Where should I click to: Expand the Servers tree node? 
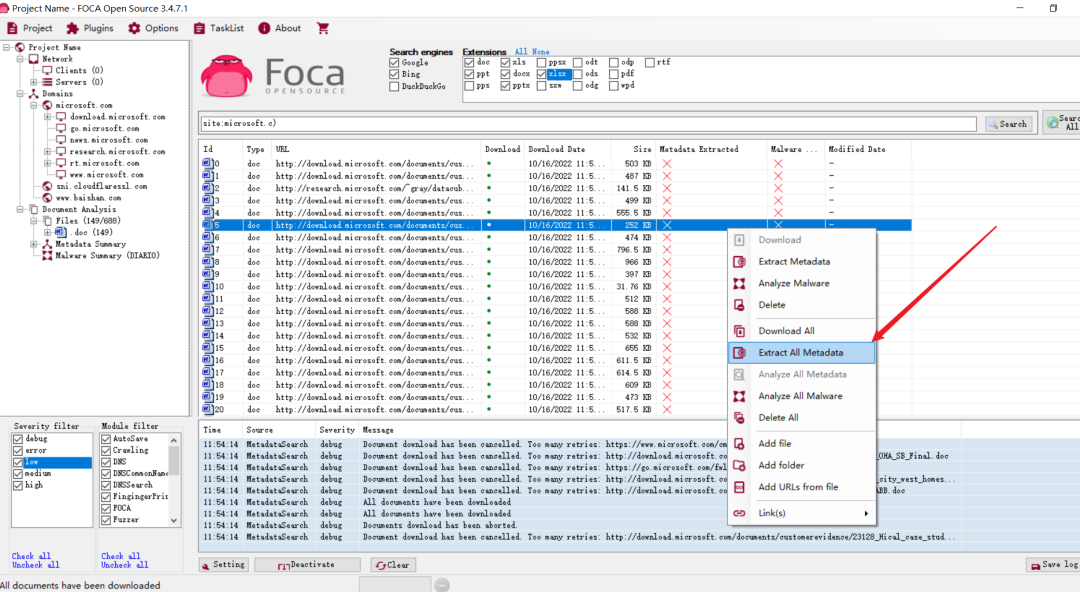click(34, 82)
